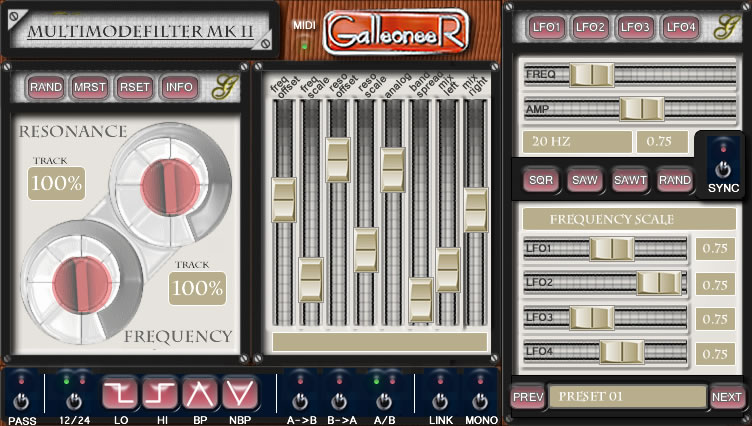Viewport: 752px width, 426px height.
Task: Click the LFO1 row 0.75 value
Action: pos(716,248)
